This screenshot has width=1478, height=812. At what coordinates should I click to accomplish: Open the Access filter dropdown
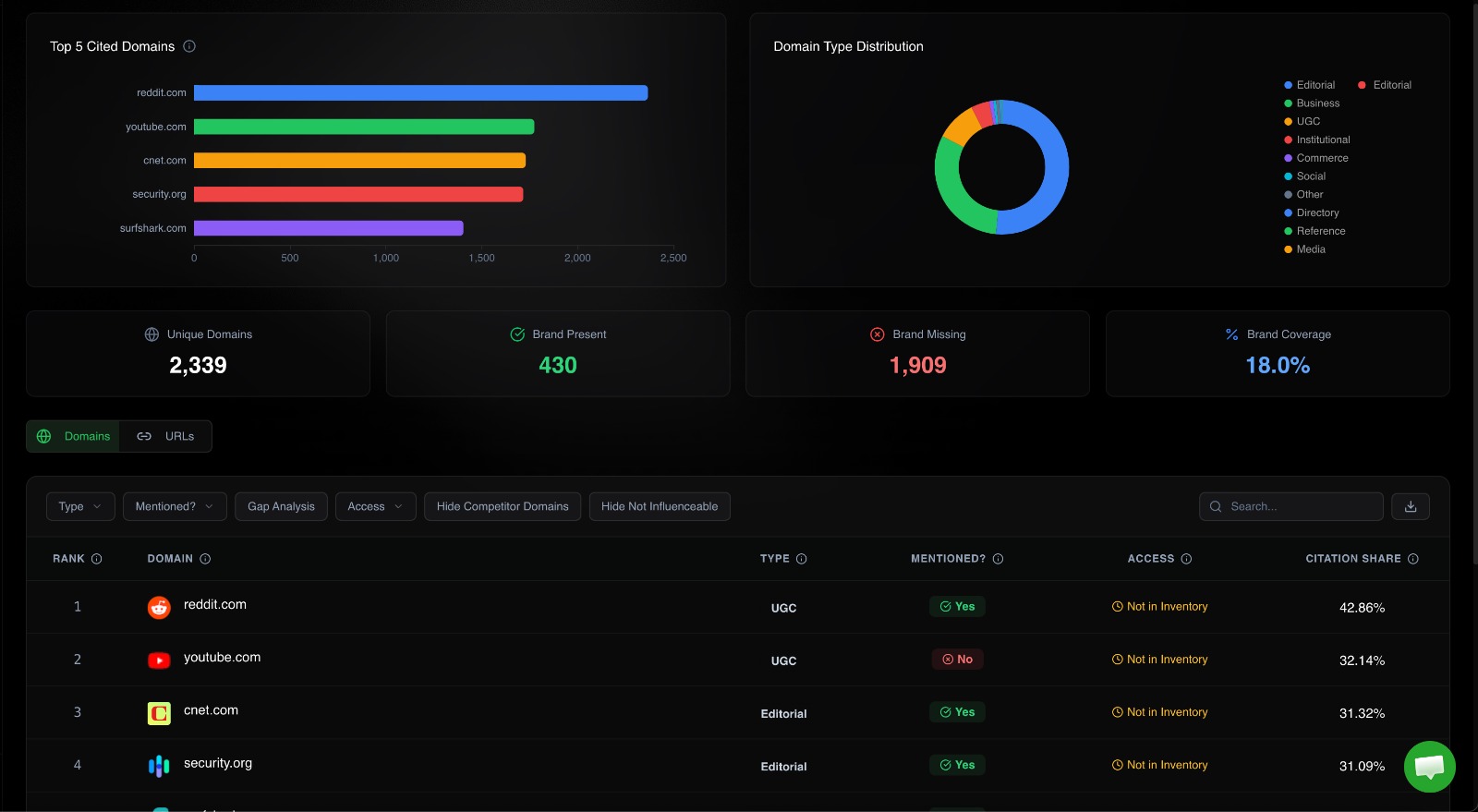375,506
